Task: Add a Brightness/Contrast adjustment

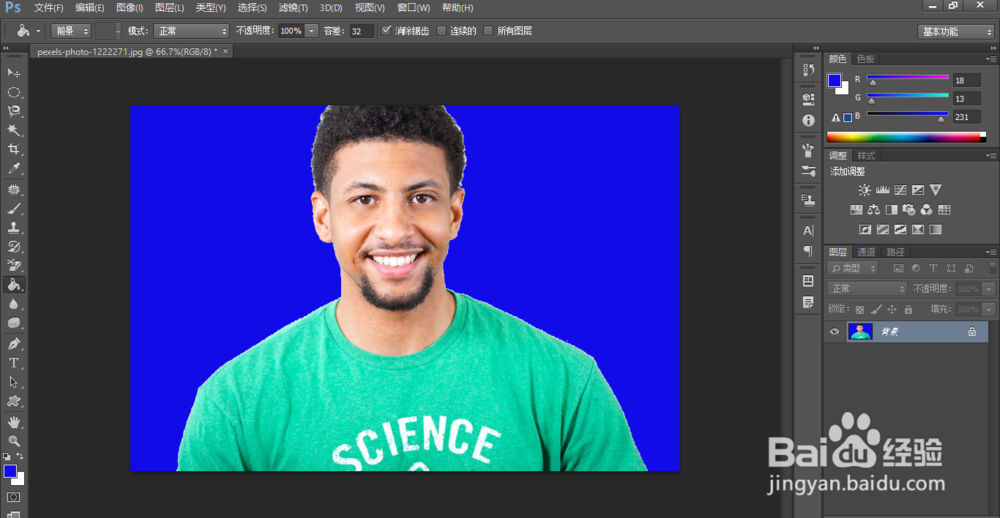Action: [864, 190]
